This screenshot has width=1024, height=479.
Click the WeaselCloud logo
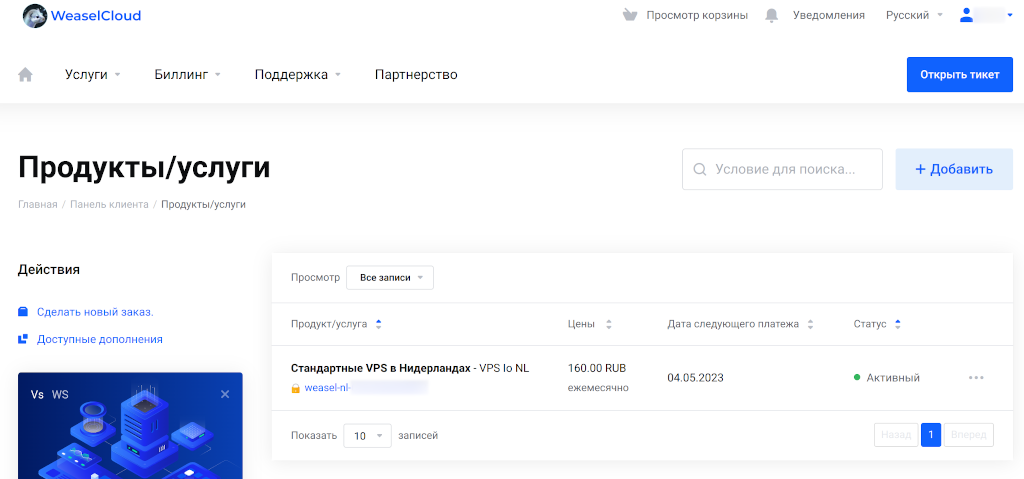tap(82, 16)
